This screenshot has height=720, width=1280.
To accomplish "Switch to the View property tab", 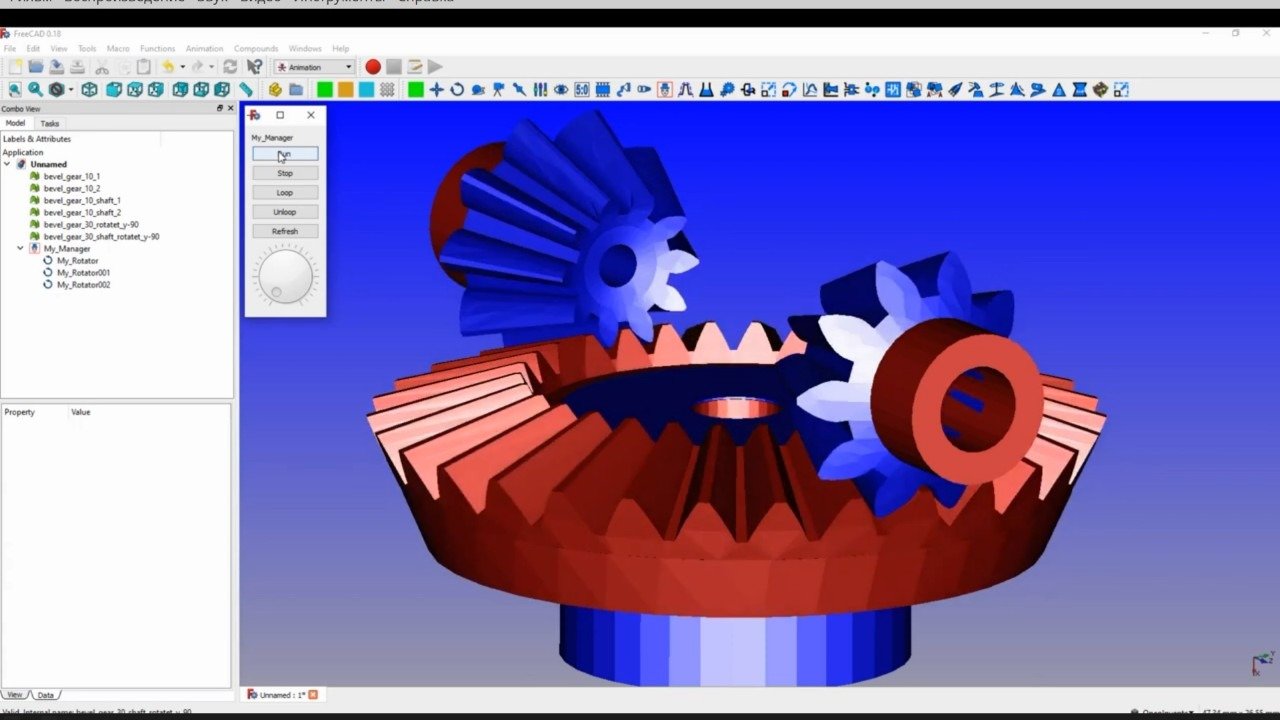I will pyautogui.click(x=14, y=694).
